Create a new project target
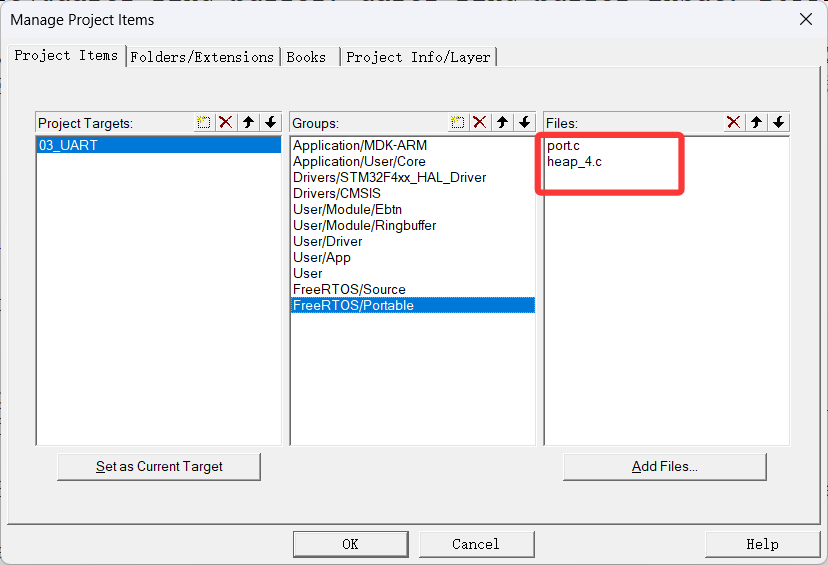 click(204, 123)
